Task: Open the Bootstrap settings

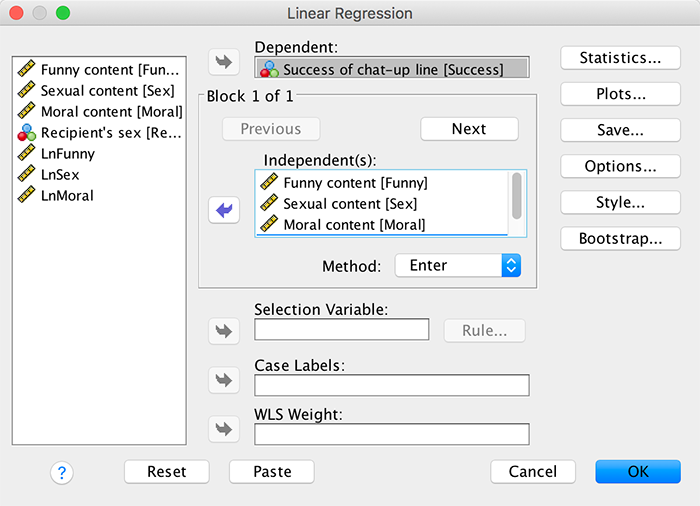Action: (x=620, y=239)
